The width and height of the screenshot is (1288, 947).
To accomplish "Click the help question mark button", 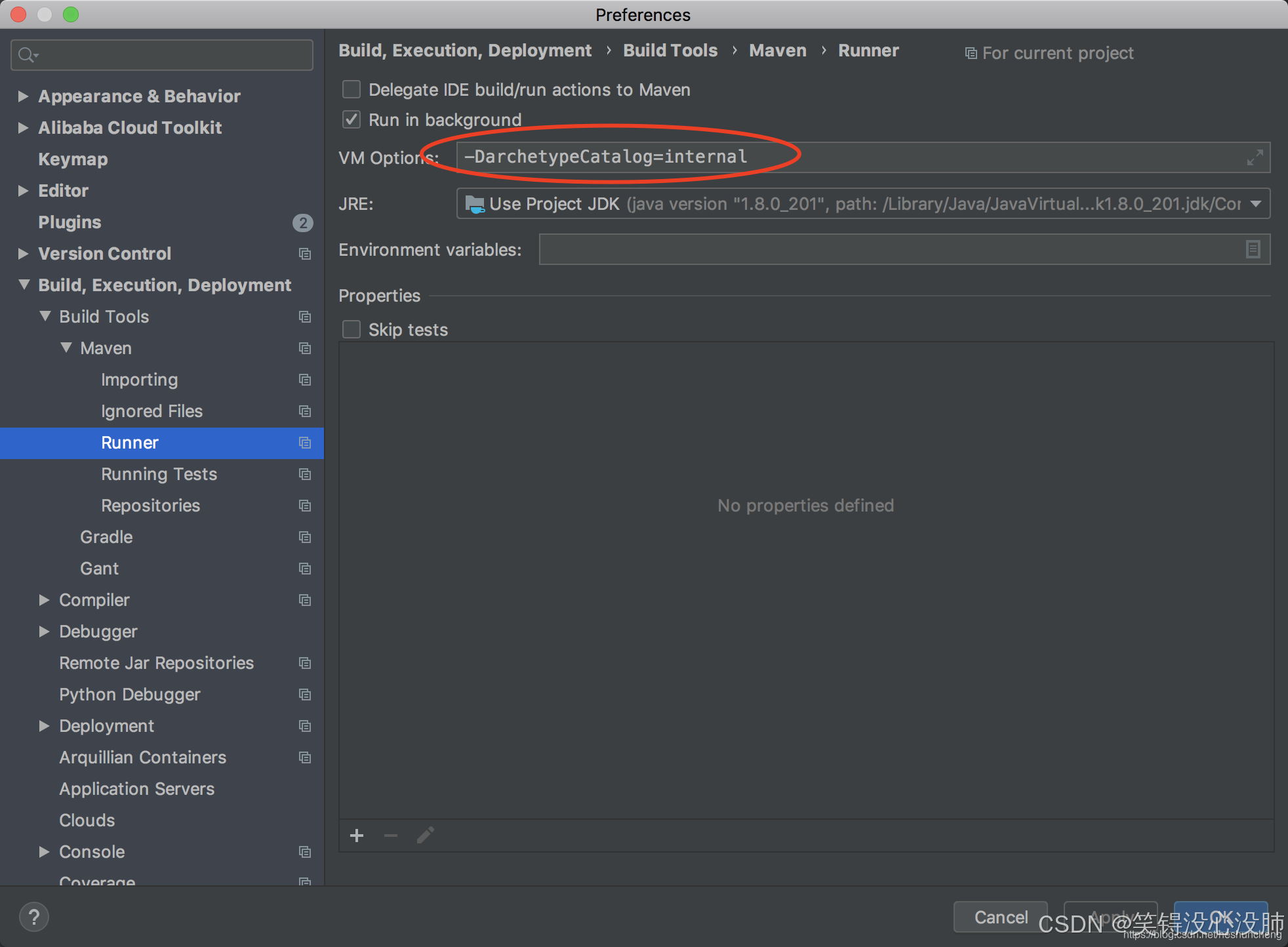I will [34, 917].
